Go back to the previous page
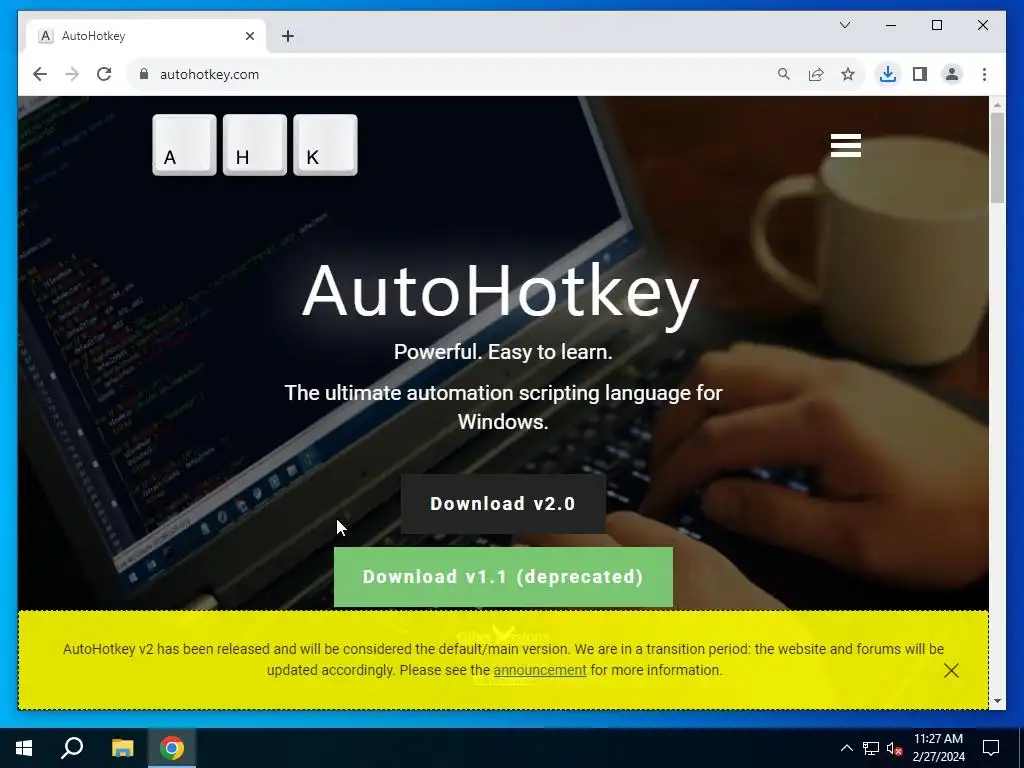The height and width of the screenshot is (768, 1024). (x=40, y=74)
